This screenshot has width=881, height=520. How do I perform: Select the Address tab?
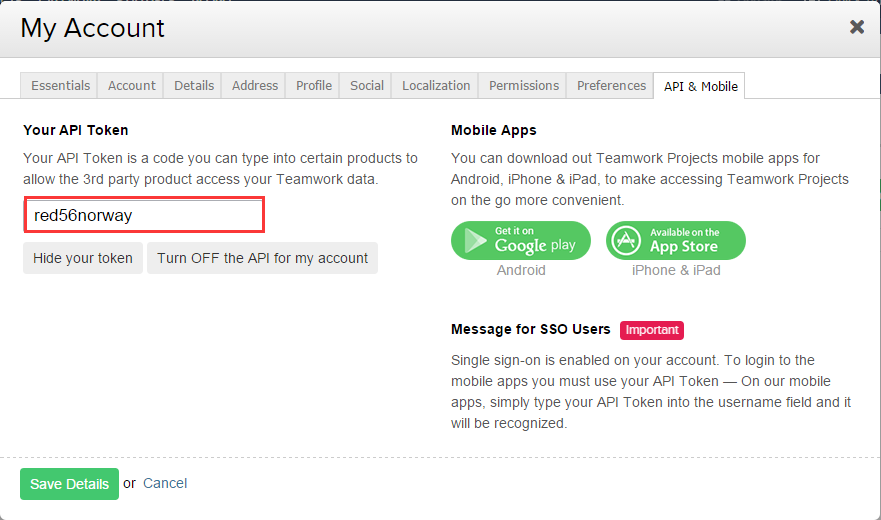pos(254,85)
